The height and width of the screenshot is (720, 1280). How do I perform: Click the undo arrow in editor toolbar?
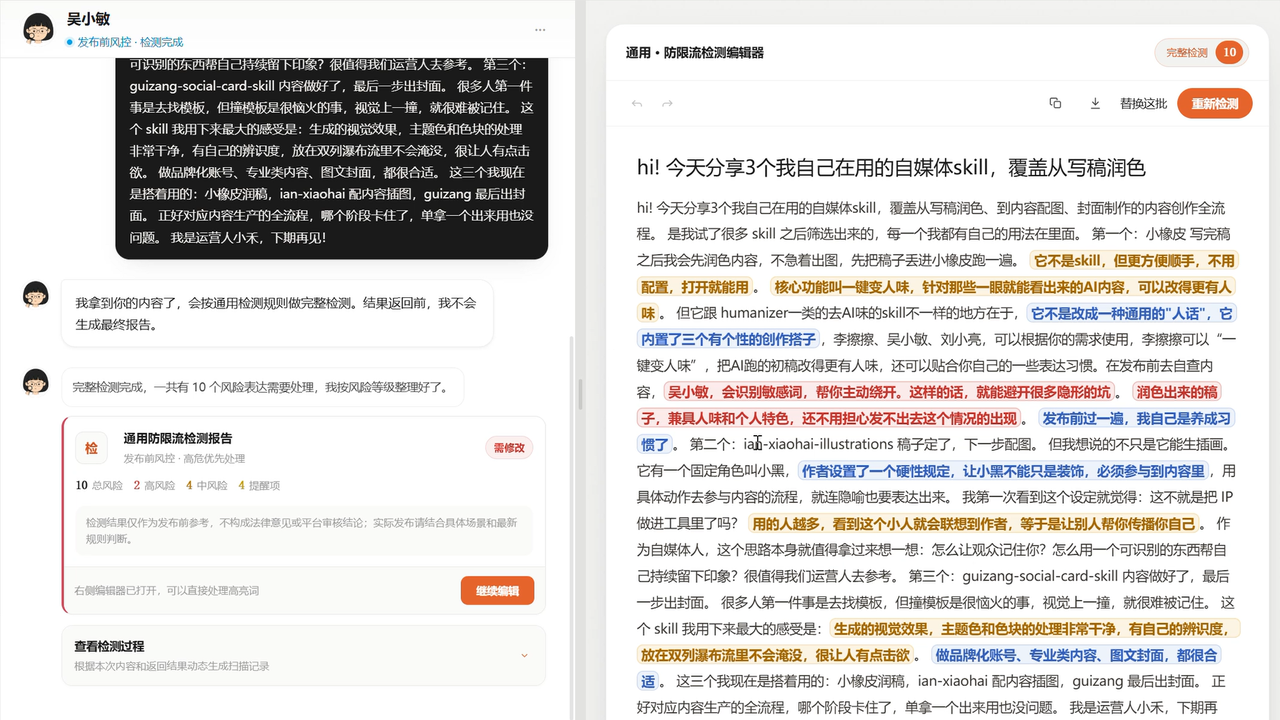coord(637,104)
